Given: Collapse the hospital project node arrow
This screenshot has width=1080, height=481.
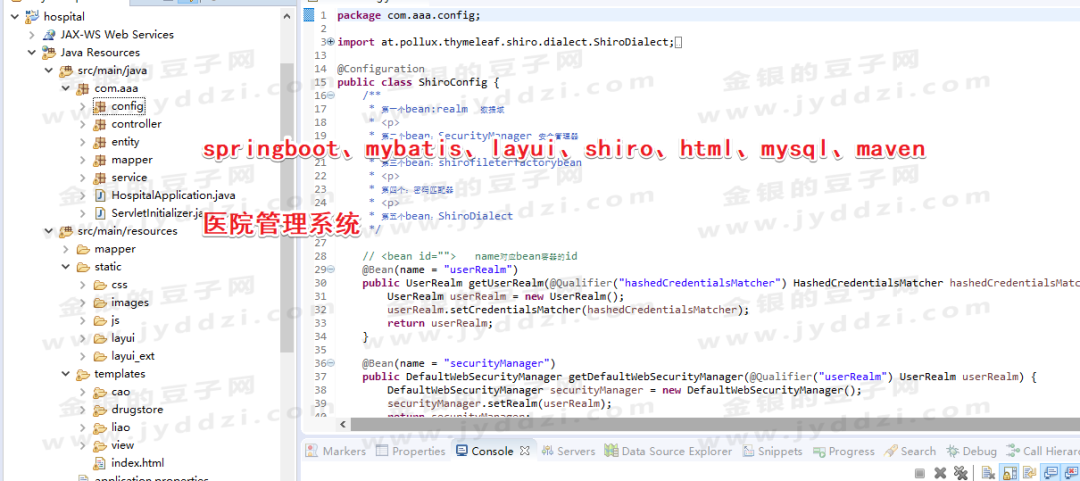Looking at the screenshot, I should (x=14, y=17).
